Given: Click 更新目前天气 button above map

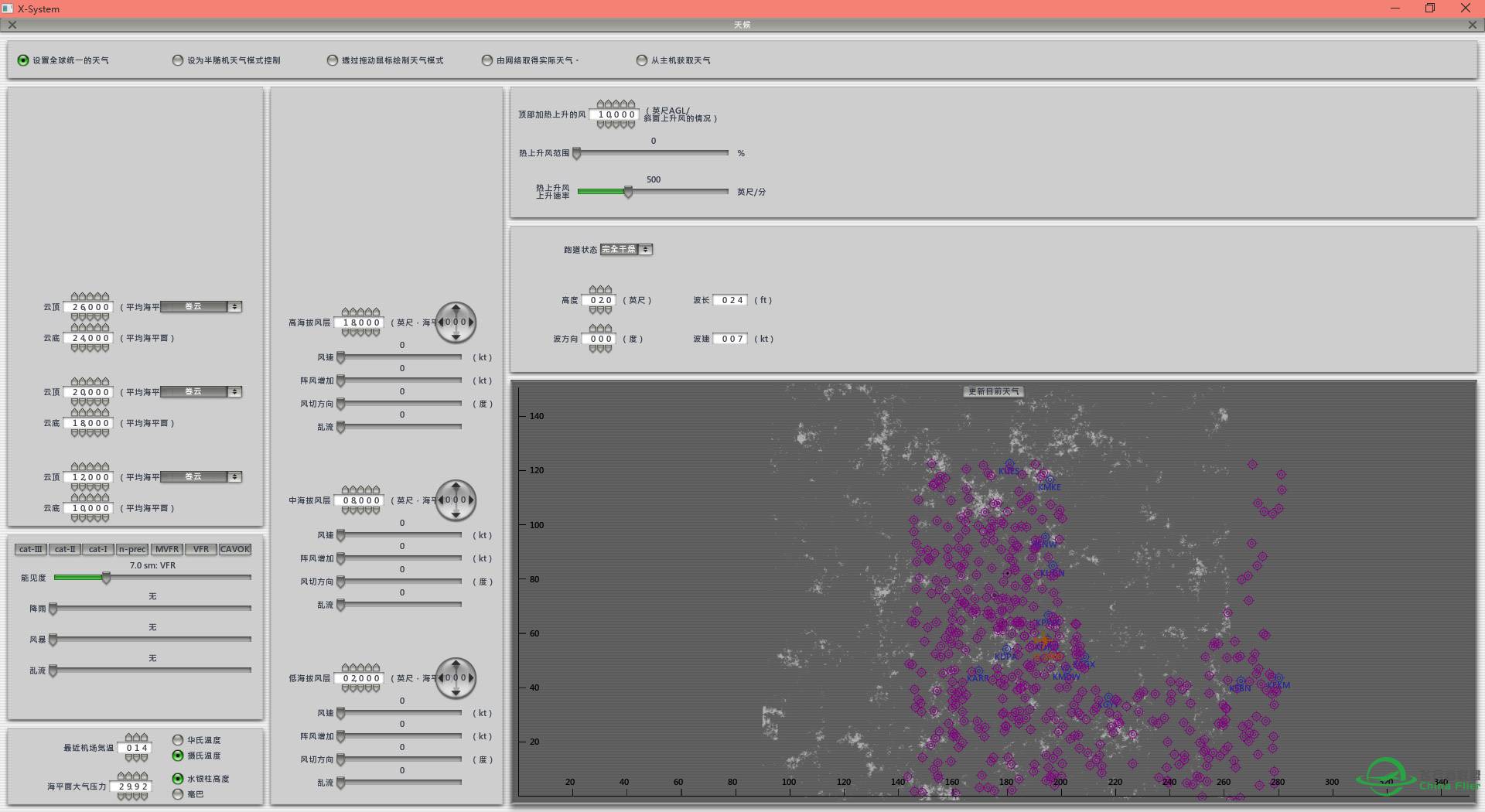Looking at the screenshot, I should [x=994, y=392].
